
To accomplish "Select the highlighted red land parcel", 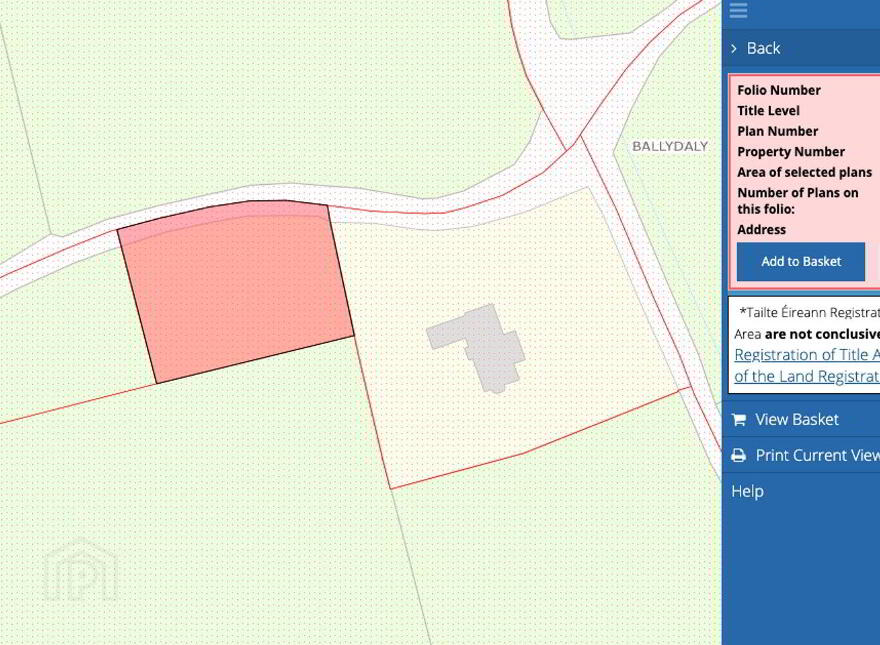I will (236, 292).
